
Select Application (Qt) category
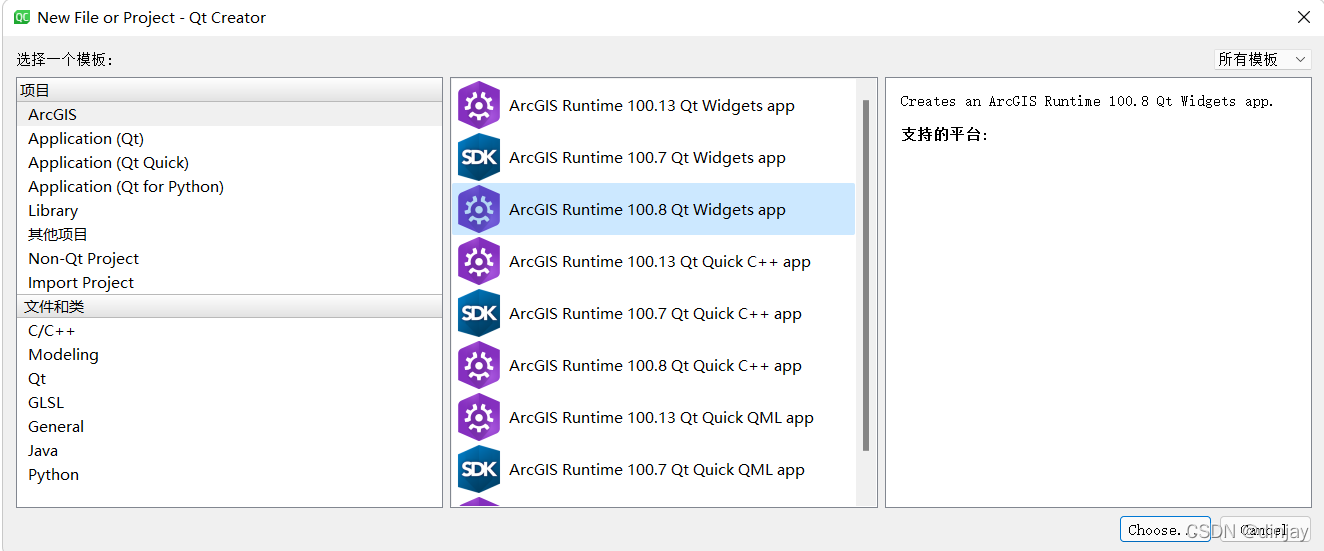point(229,138)
